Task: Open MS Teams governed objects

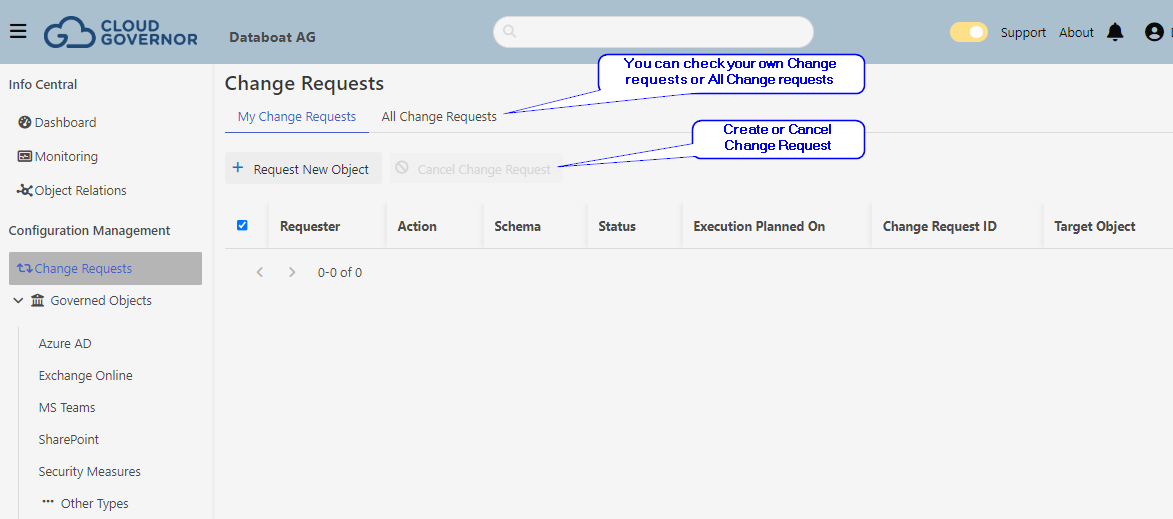Action: pyautogui.click(x=67, y=408)
